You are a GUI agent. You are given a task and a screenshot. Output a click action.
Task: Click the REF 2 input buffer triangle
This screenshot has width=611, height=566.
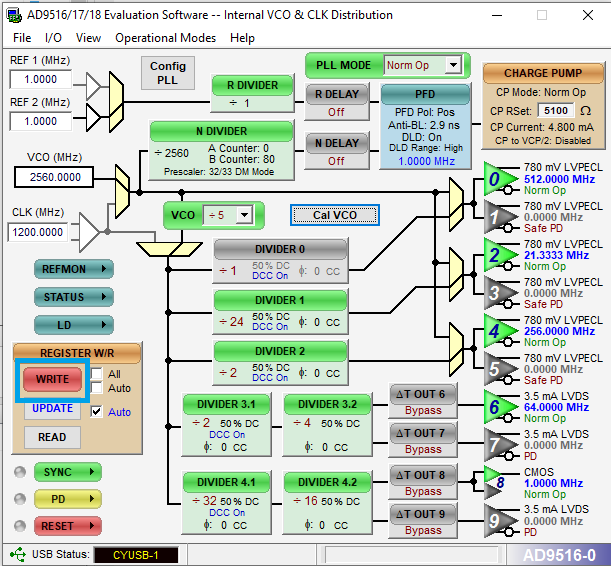93,117
